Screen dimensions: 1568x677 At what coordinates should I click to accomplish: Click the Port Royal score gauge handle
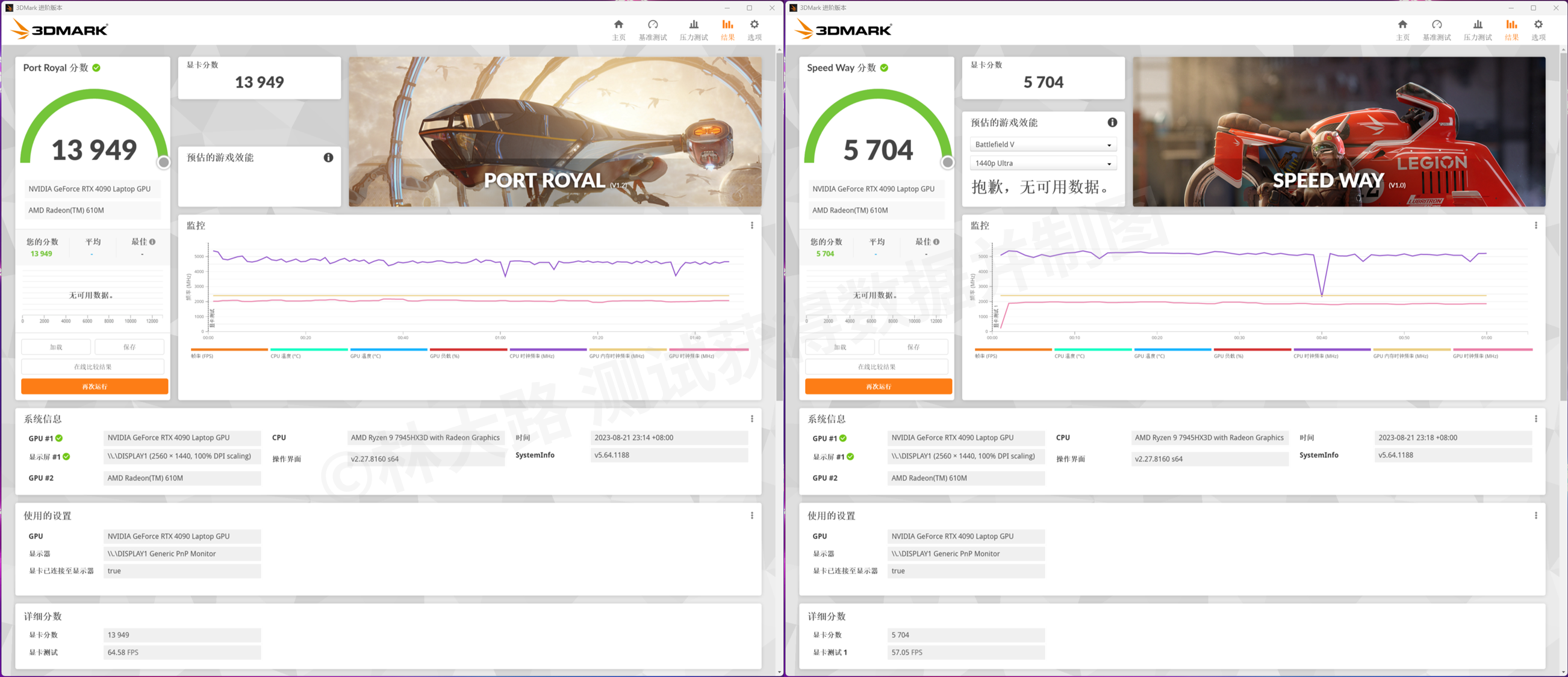pyautogui.click(x=164, y=162)
